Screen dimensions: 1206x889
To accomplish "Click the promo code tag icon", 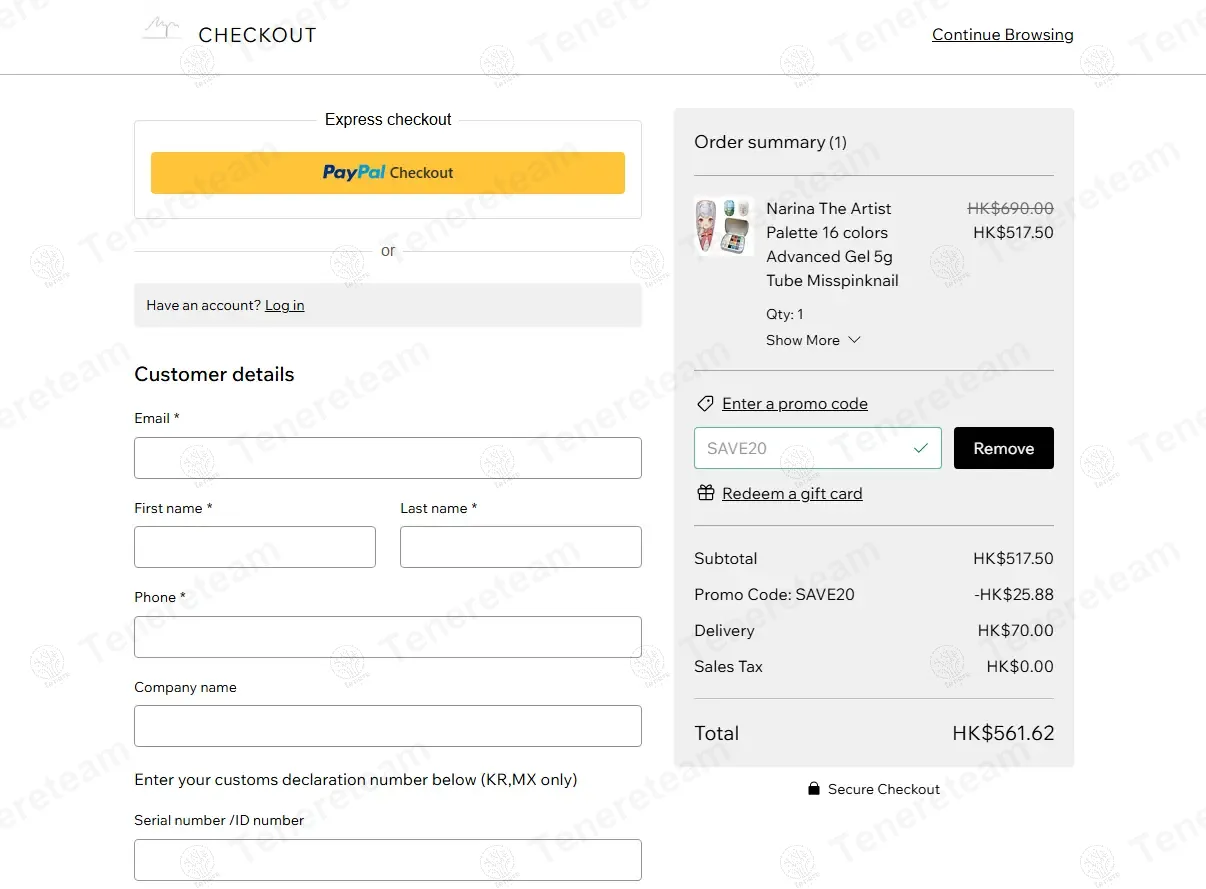I will [705, 404].
